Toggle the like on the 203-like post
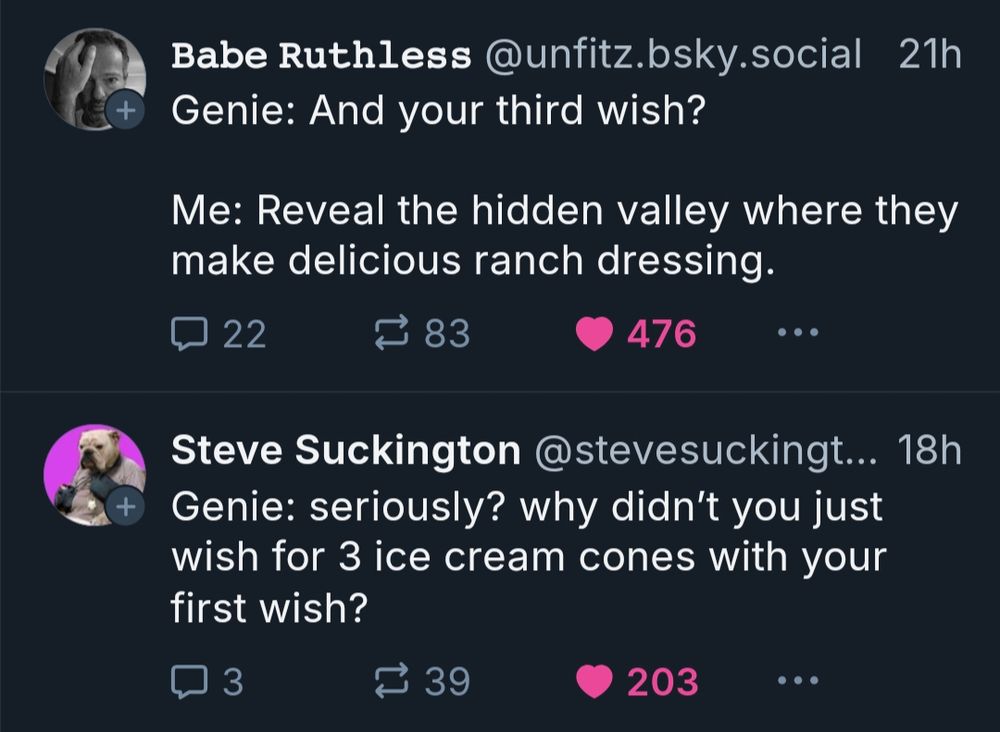This screenshot has width=1000, height=732. tap(594, 682)
